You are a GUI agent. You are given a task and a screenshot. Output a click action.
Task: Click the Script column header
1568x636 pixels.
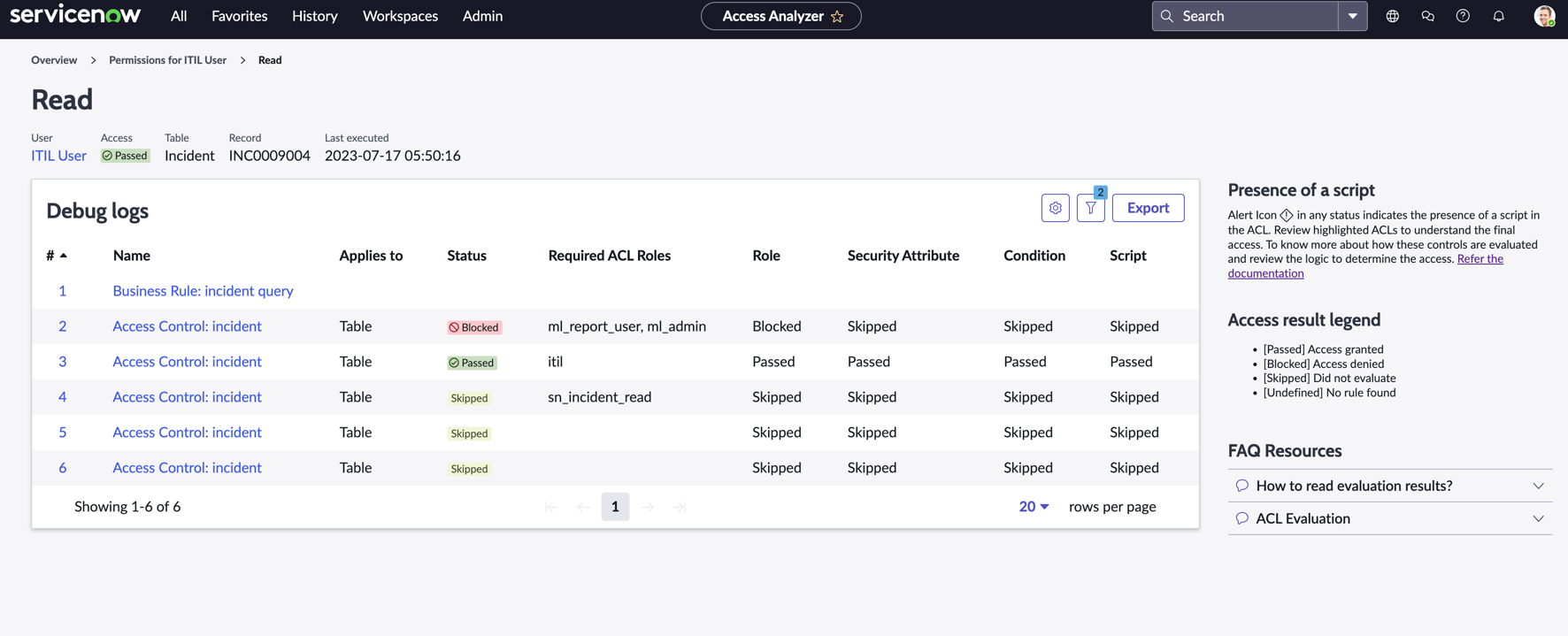(x=1127, y=256)
